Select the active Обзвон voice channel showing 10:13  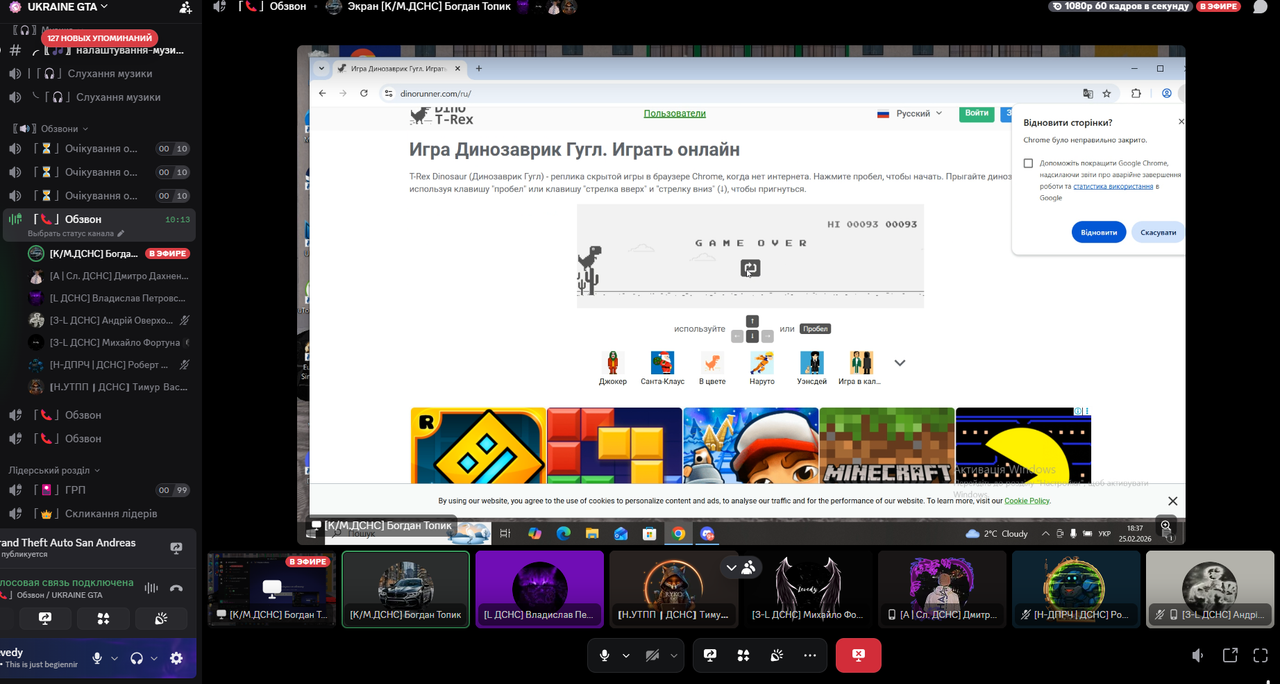tap(100, 219)
